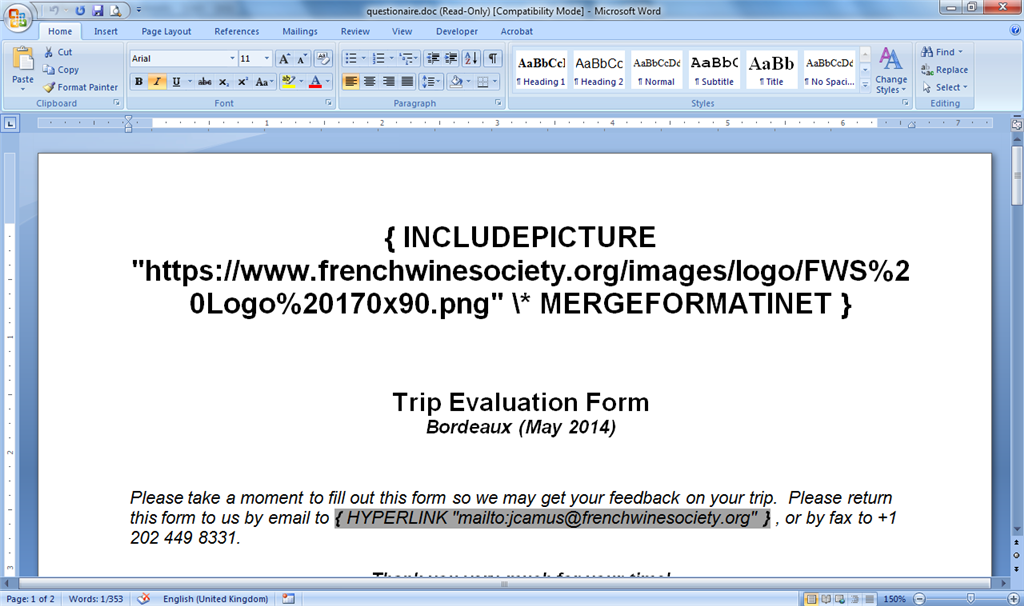Apply the Heading 1 style
This screenshot has height=606, width=1024.
[541, 69]
